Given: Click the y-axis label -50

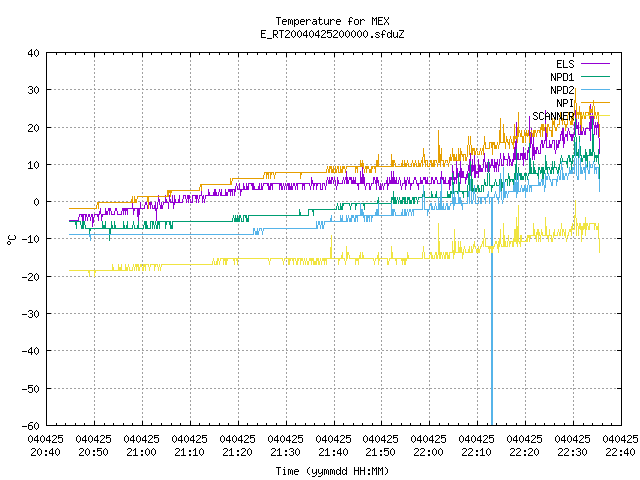Looking at the screenshot, I should tap(31, 389).
